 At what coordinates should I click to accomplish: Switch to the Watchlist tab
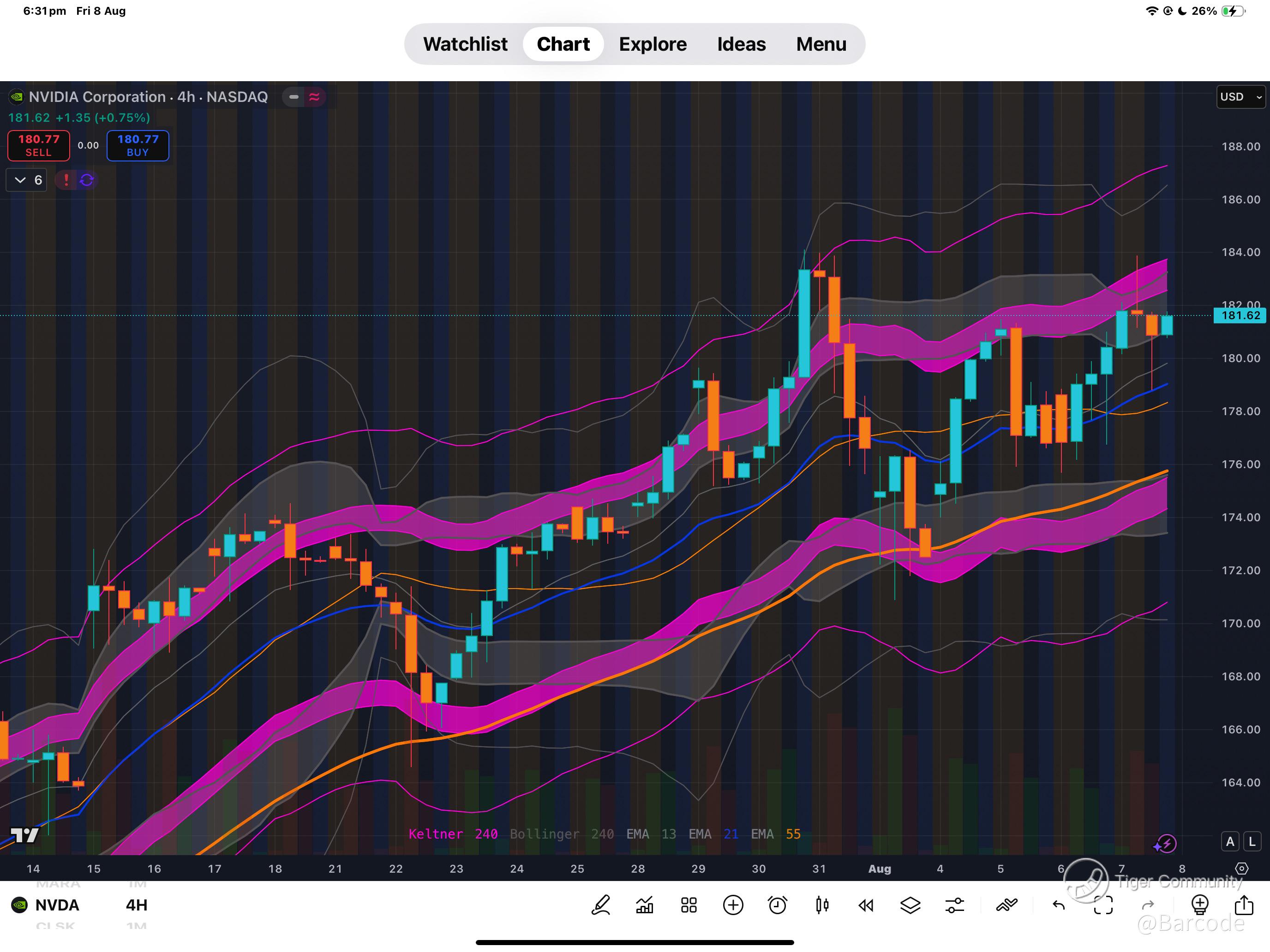click(465, 44)
